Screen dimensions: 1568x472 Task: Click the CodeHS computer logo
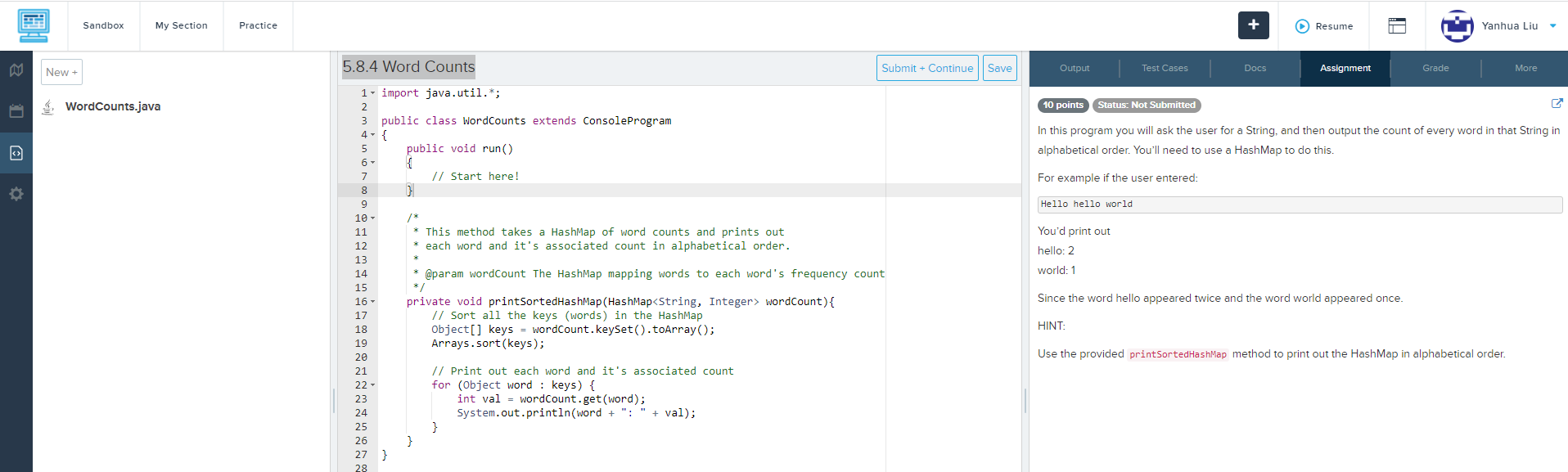click(34, 25)
